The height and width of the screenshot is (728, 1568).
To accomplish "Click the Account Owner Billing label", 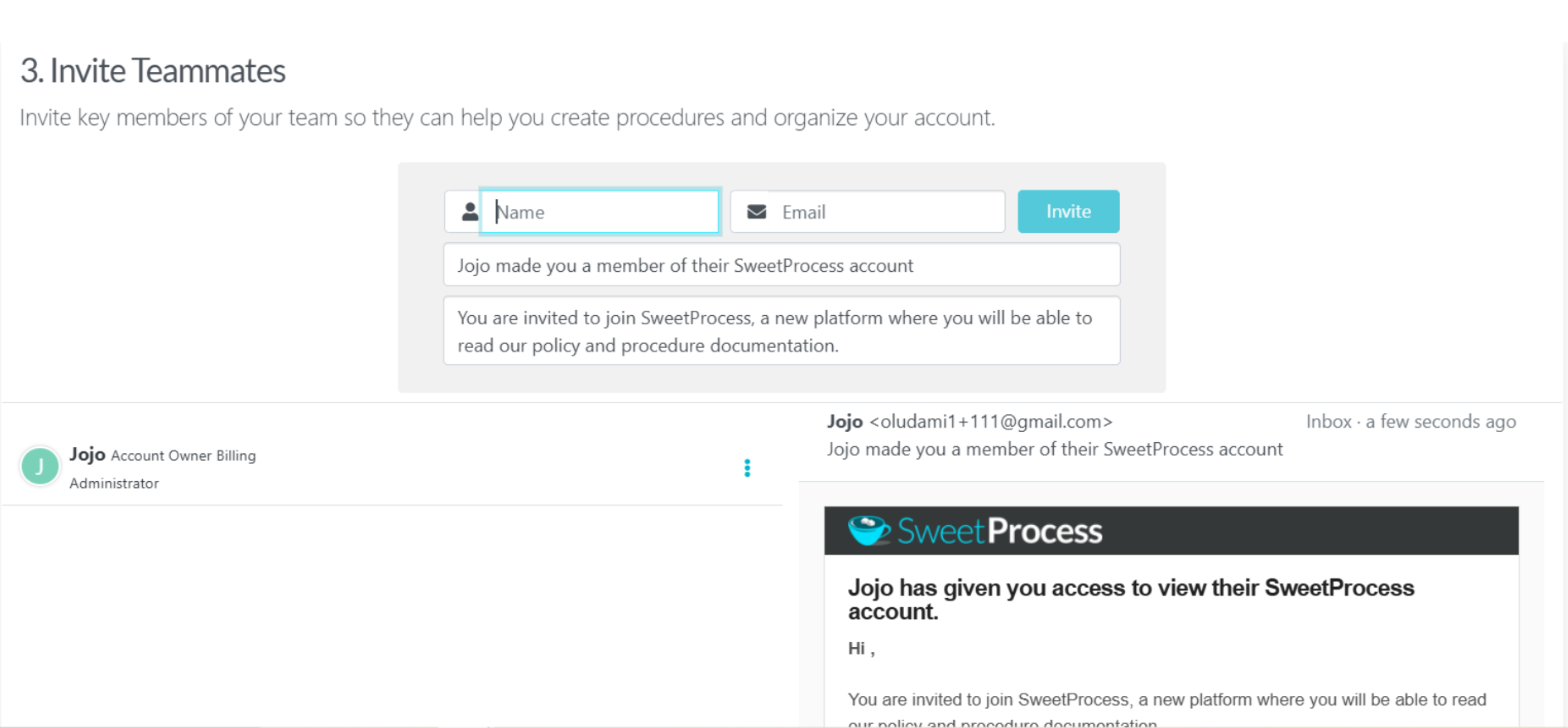I will 183,456.
